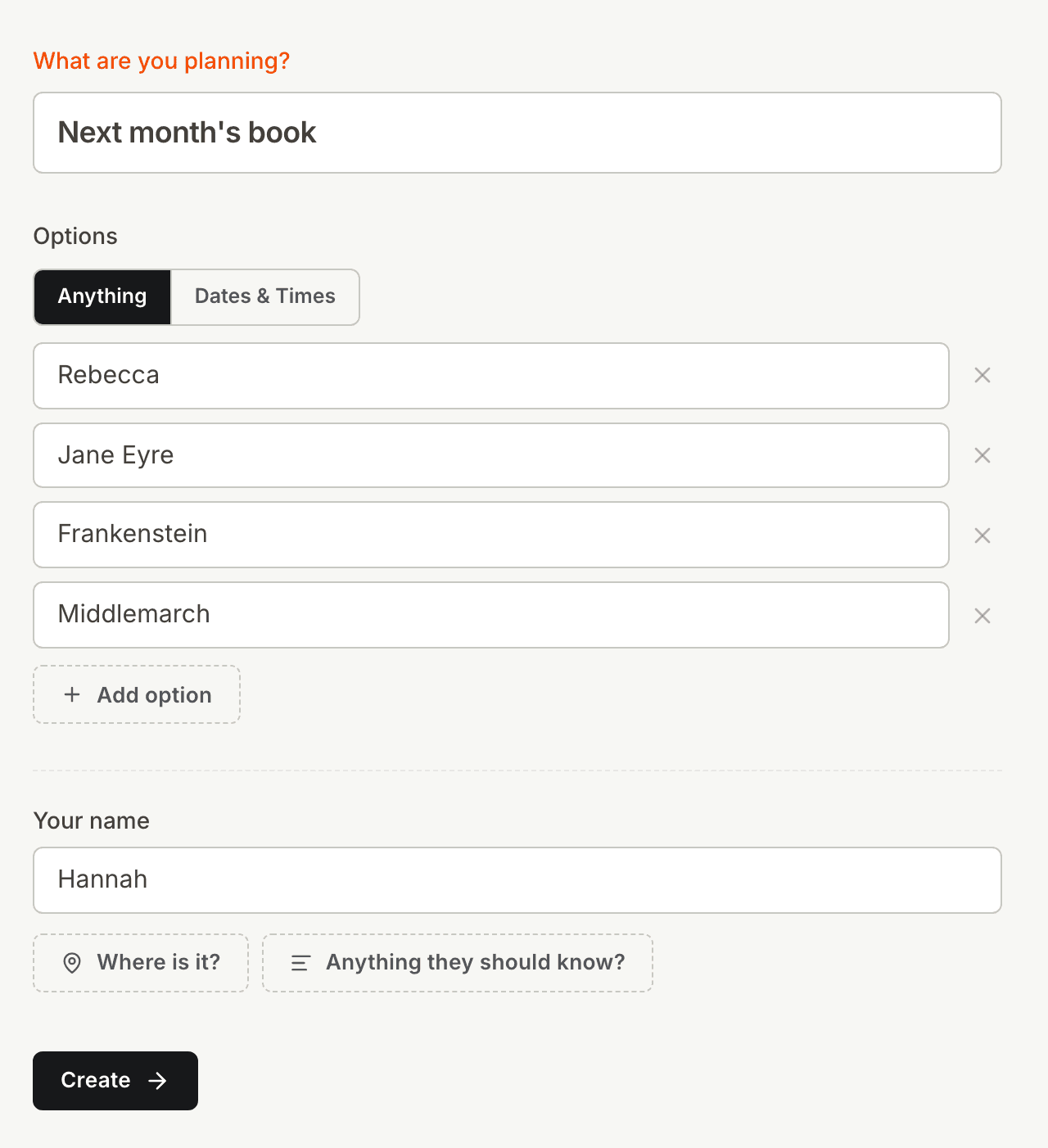Open the Where is it? text
Image resolution: width=1048 pixels, height=1148 pixels.
click(x=159, y=962)
